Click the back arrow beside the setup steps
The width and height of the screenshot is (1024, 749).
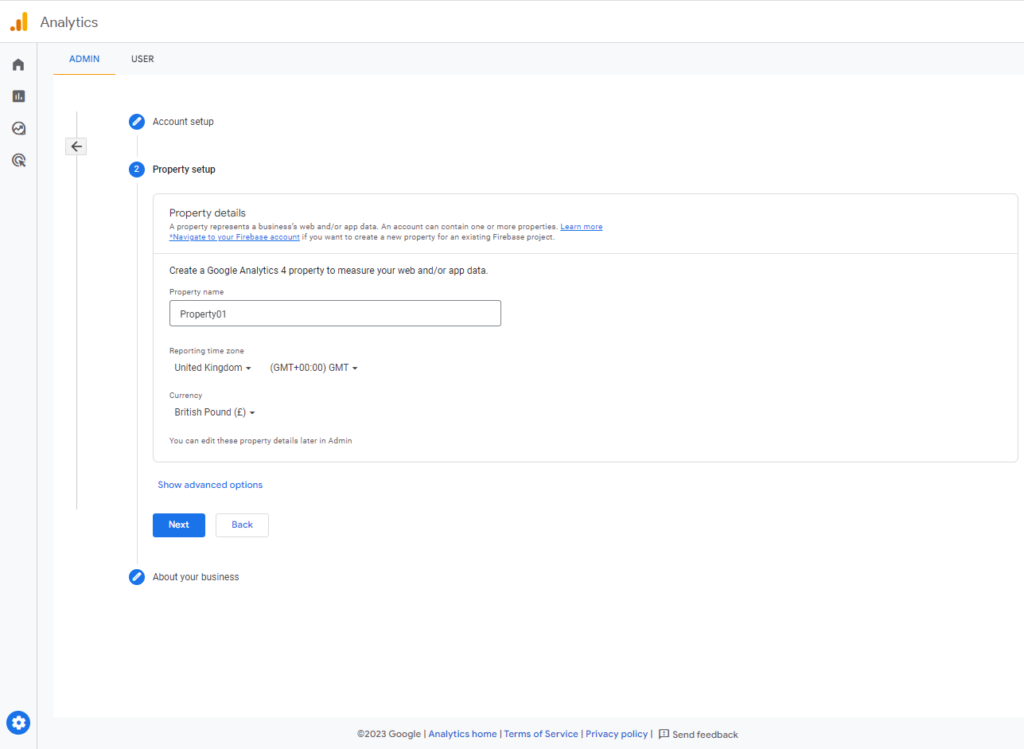[76, 146]
